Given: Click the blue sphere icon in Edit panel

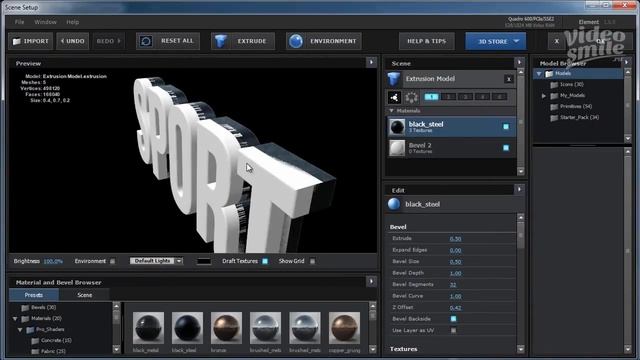Looking at the screenshot, I should pos(394,204).
